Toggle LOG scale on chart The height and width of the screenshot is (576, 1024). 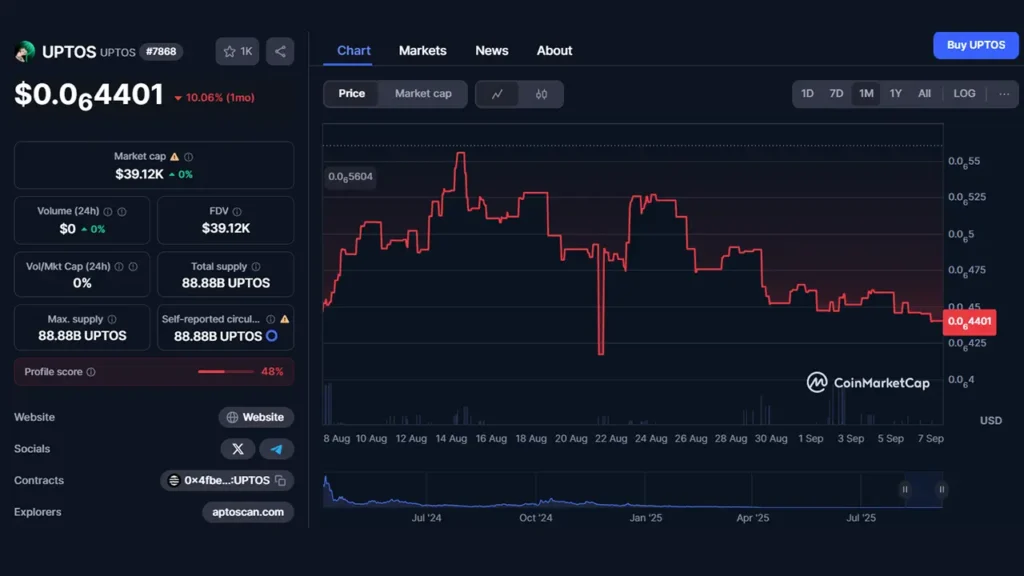pos(965,94)
